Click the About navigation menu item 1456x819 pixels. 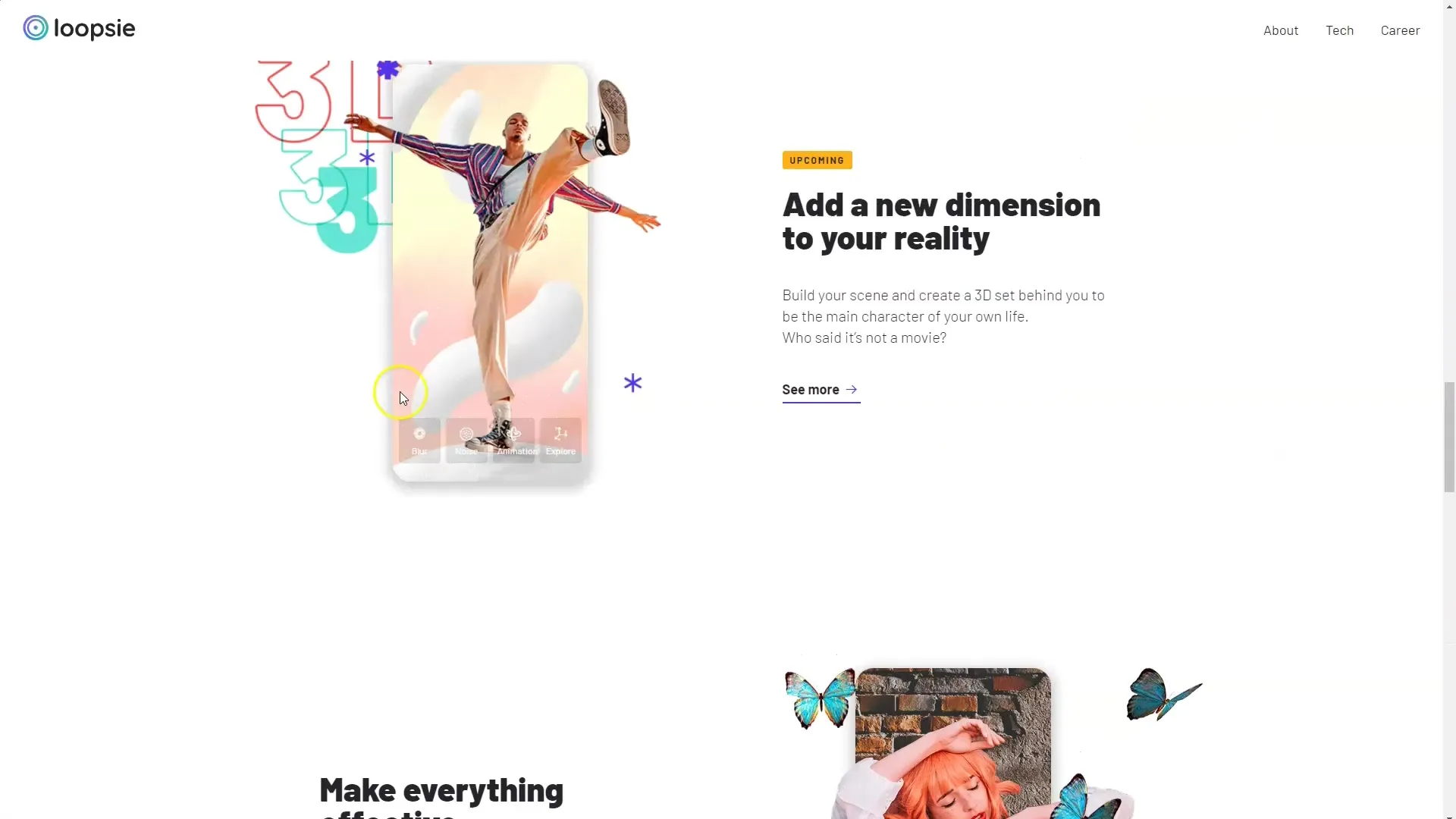point(1280,30)
